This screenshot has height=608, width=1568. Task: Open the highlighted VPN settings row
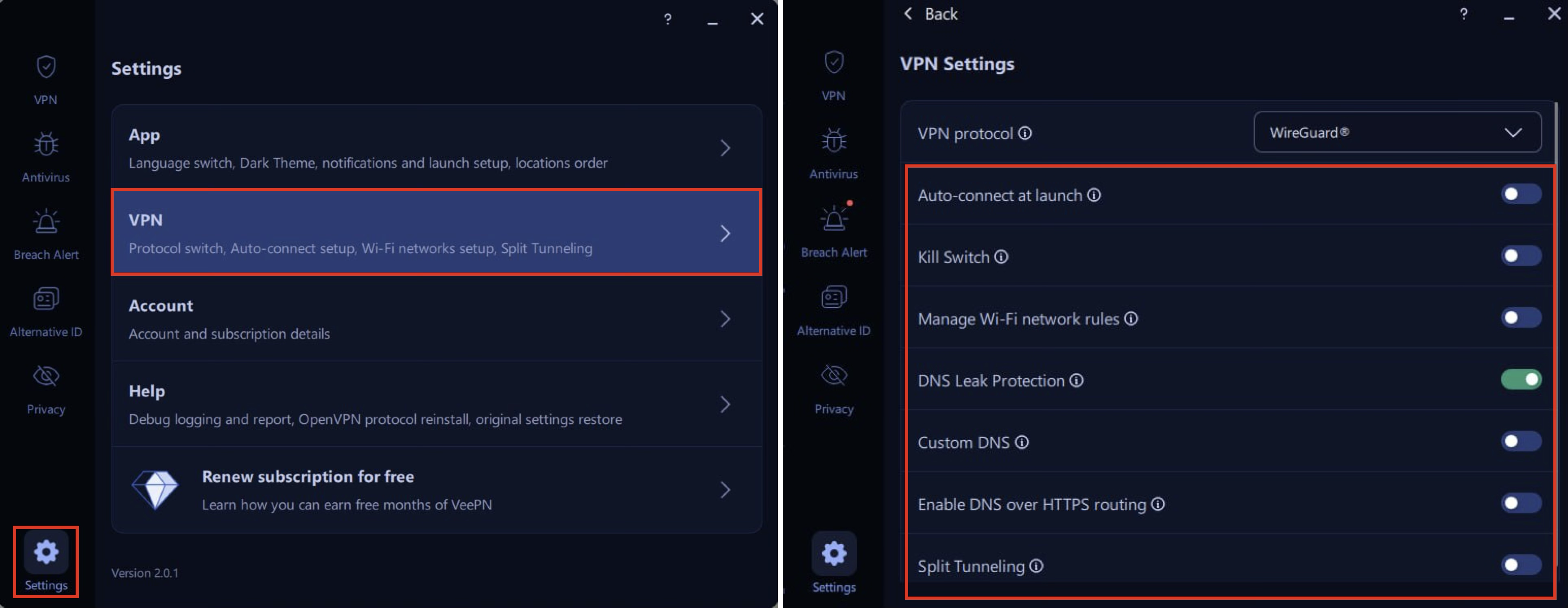pos(437,233)
